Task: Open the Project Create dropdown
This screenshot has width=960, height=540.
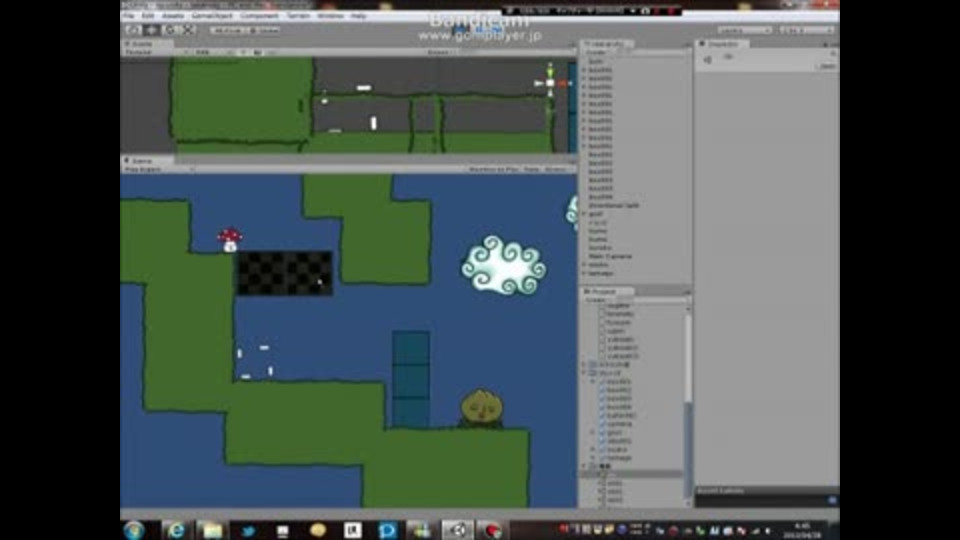Action: [597, 300]
